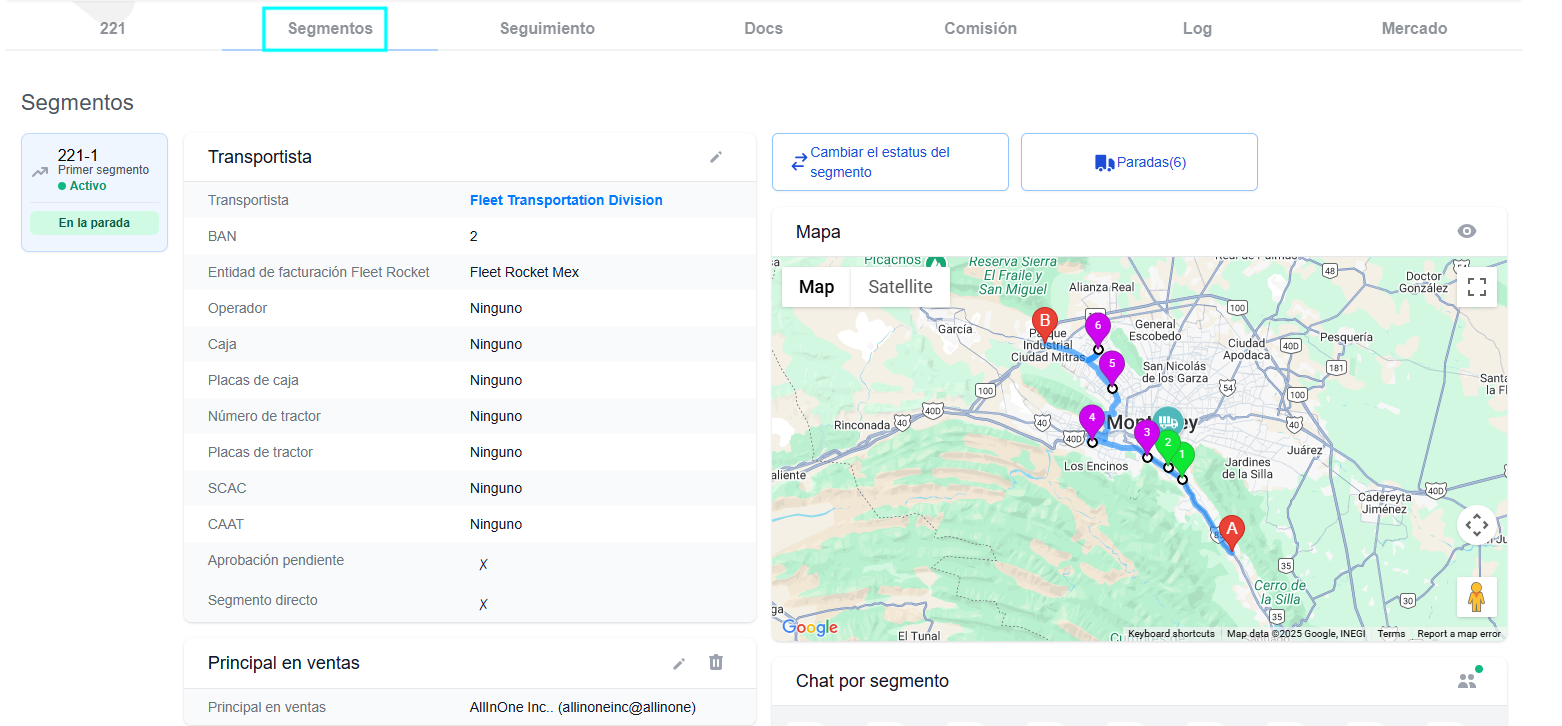Click the Mapa panel title
Viewport: 1562px width, 726px height.
click(x=818, y=232)
